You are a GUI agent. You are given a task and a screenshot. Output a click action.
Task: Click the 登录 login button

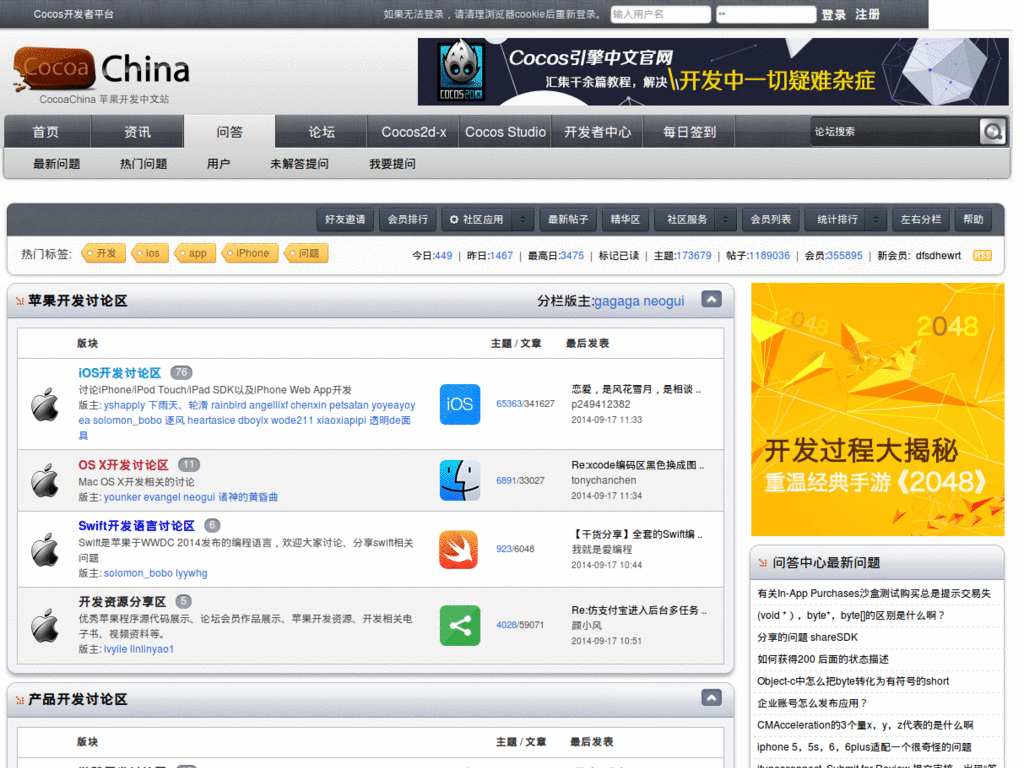click(x=834, y=14)
